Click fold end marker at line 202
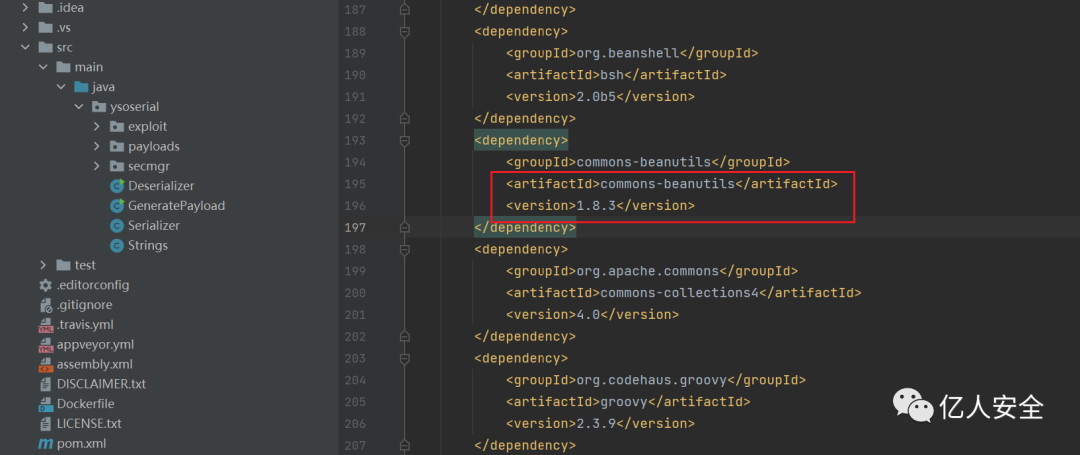1080x455 pixels. point(404,337)
